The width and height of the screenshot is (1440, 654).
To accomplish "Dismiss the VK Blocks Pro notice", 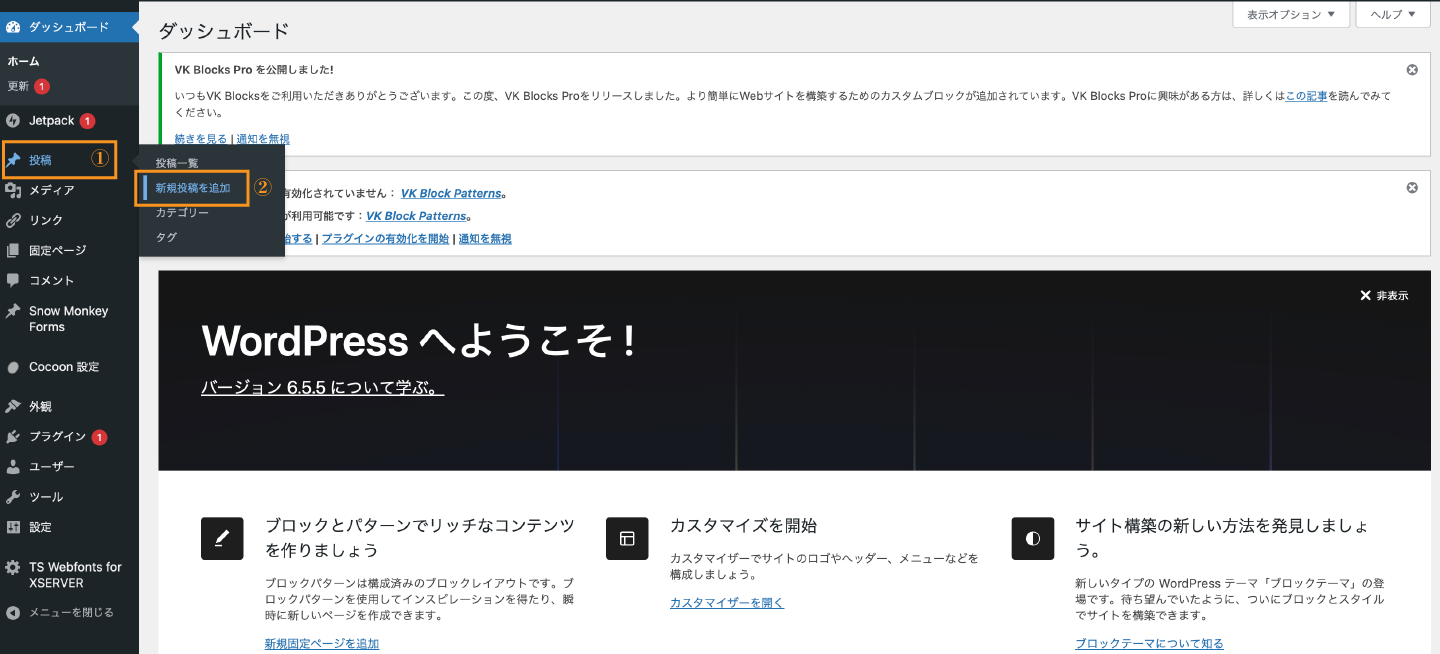I will (x=1412, y=70).
